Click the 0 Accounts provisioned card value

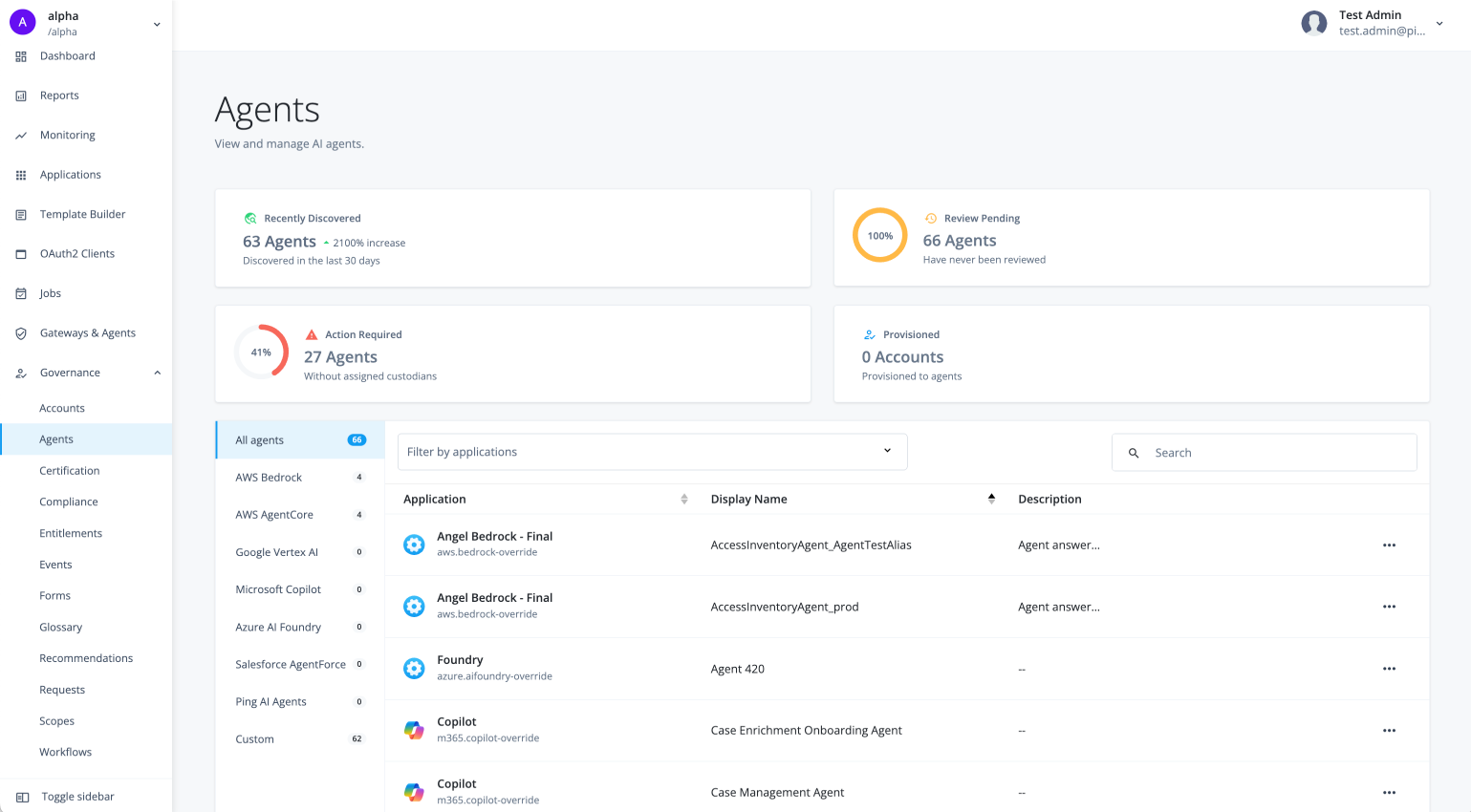click(902, 357)
